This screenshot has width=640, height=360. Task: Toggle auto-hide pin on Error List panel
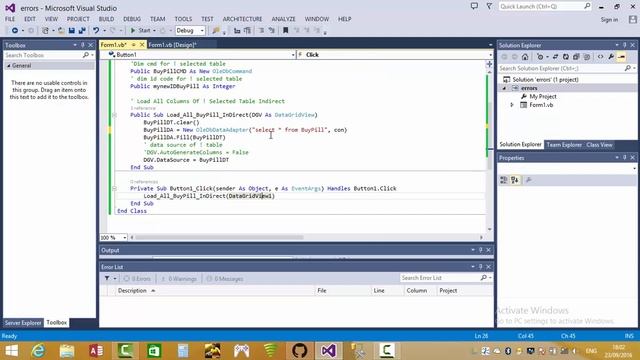pos(480,267)
